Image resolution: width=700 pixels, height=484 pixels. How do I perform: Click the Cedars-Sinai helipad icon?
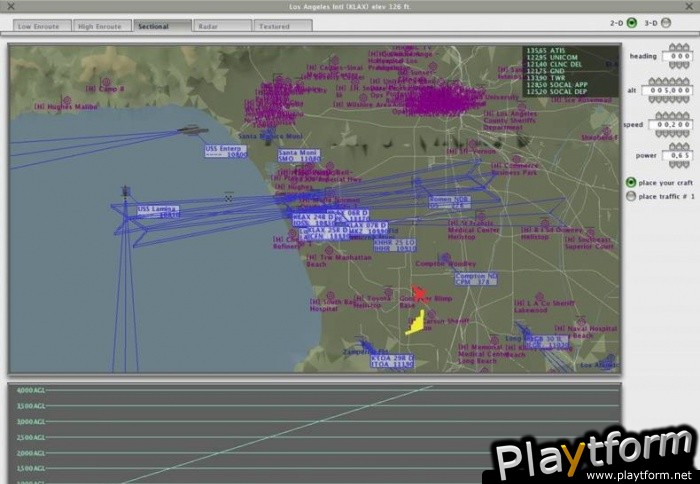pos(334,60)
